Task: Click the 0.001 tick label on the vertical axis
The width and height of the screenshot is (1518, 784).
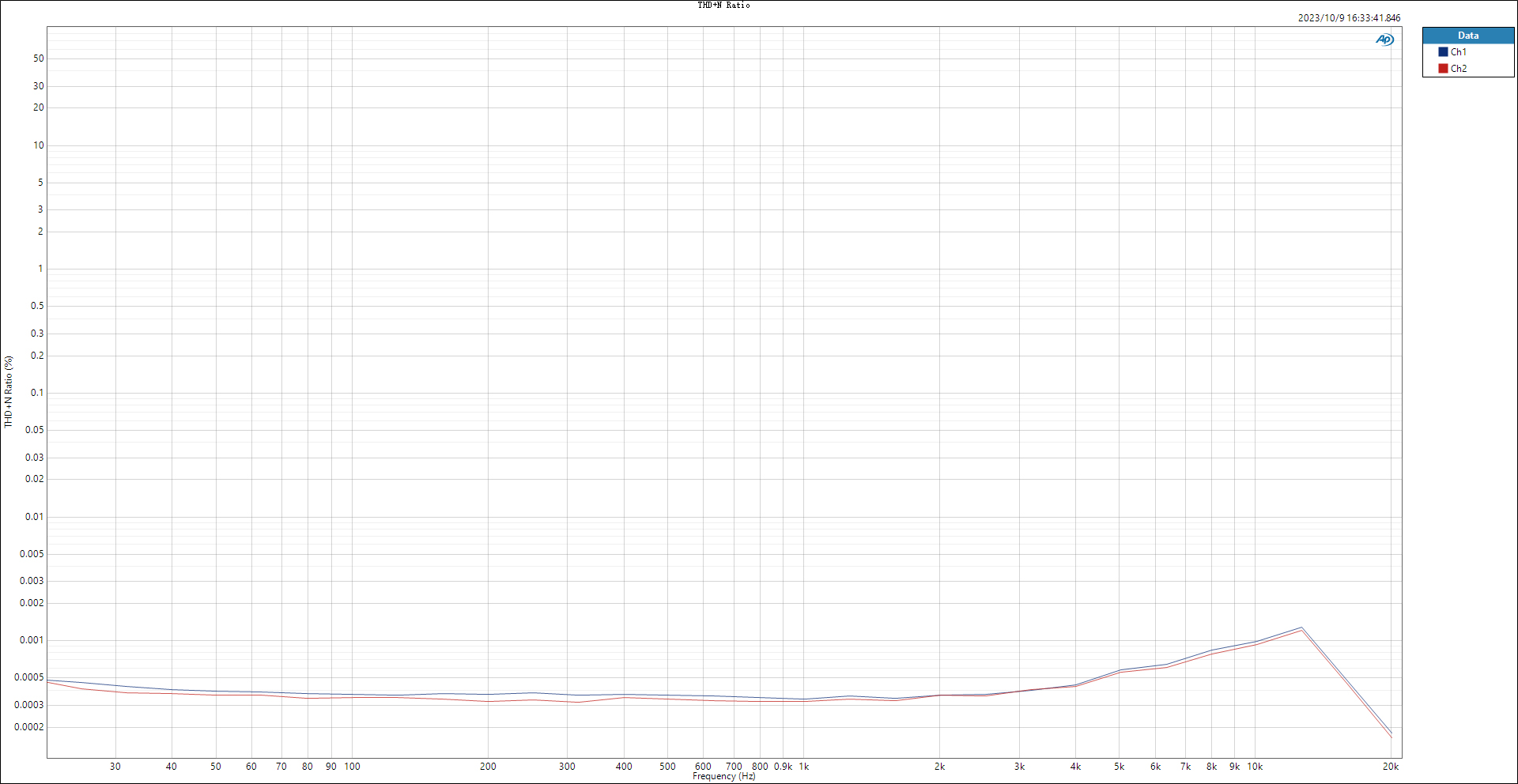Action: (32, 640)
